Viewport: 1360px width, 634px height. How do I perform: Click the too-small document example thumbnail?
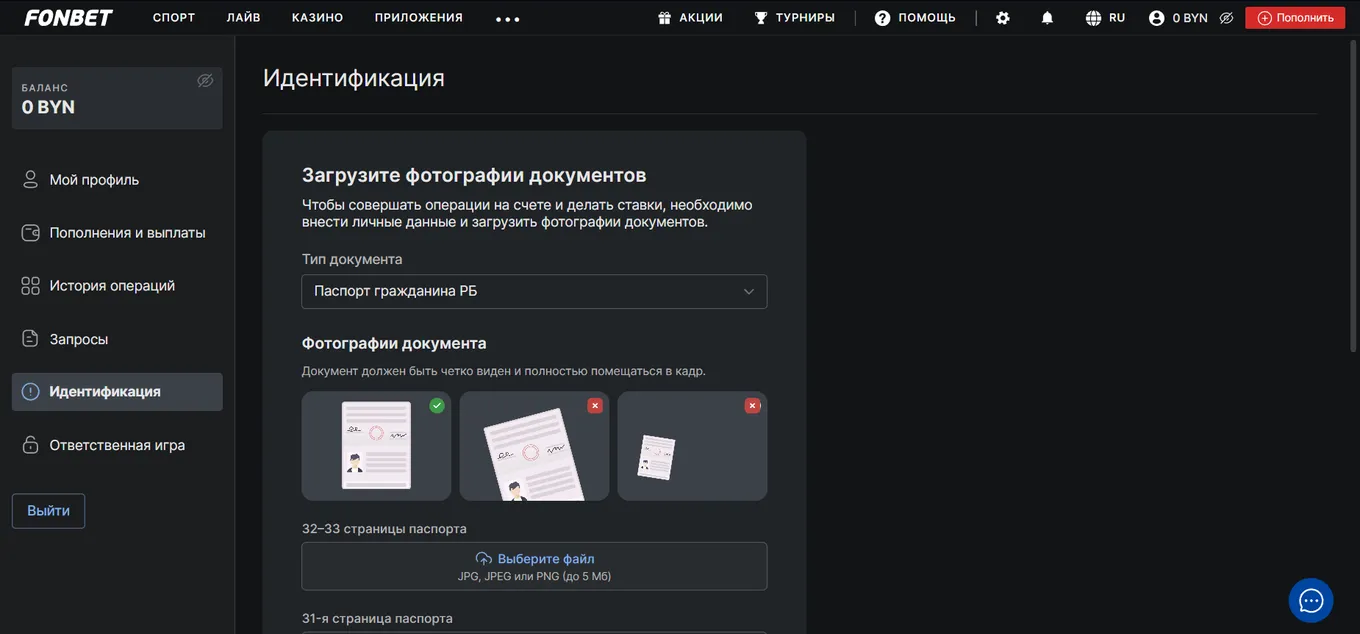click(692, 446)
